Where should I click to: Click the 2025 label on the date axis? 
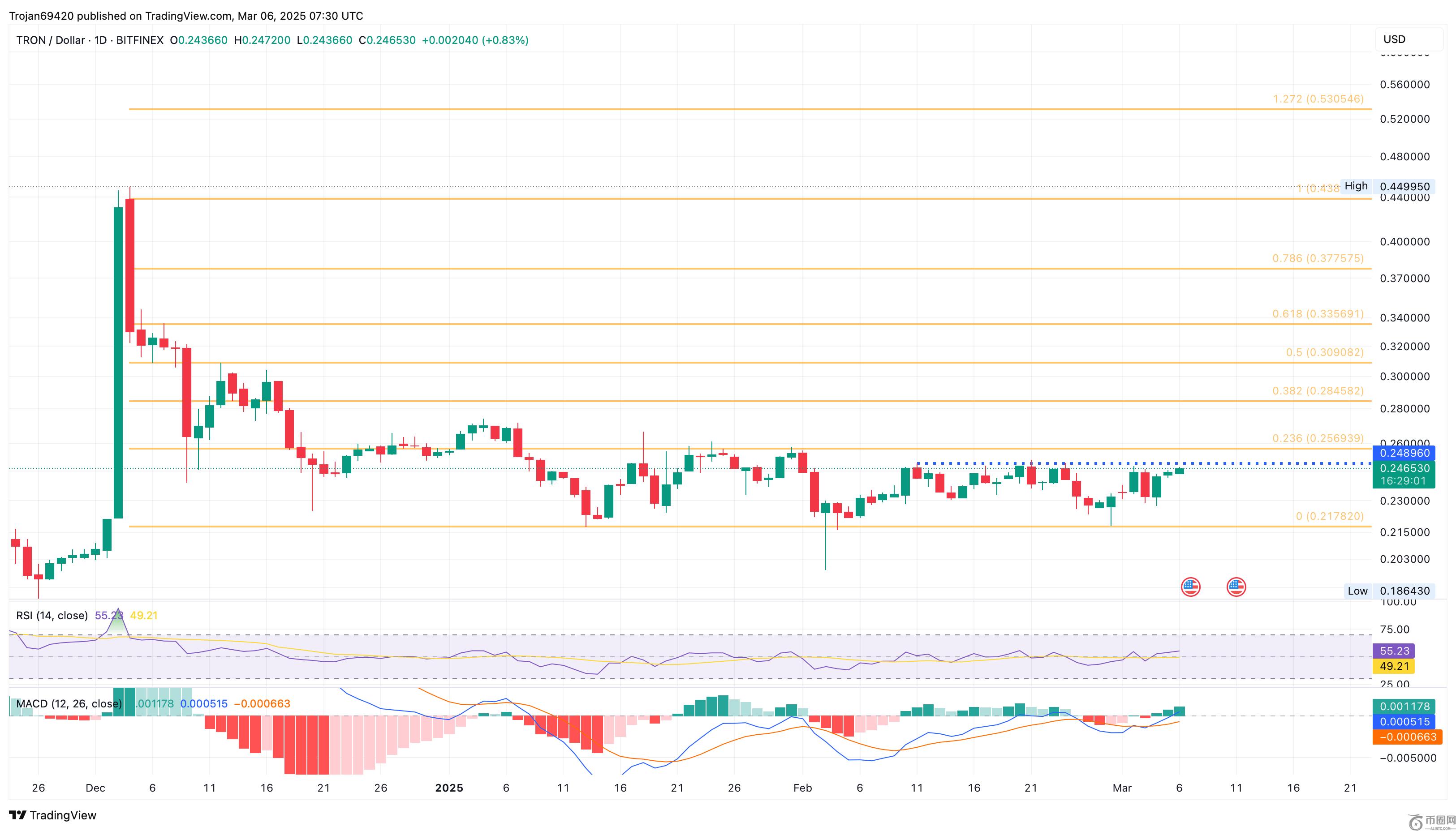tap(449, 788)
